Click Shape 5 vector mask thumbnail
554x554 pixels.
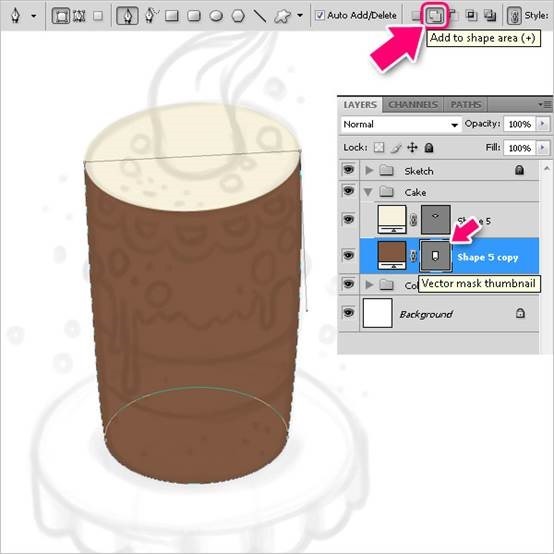436,219
